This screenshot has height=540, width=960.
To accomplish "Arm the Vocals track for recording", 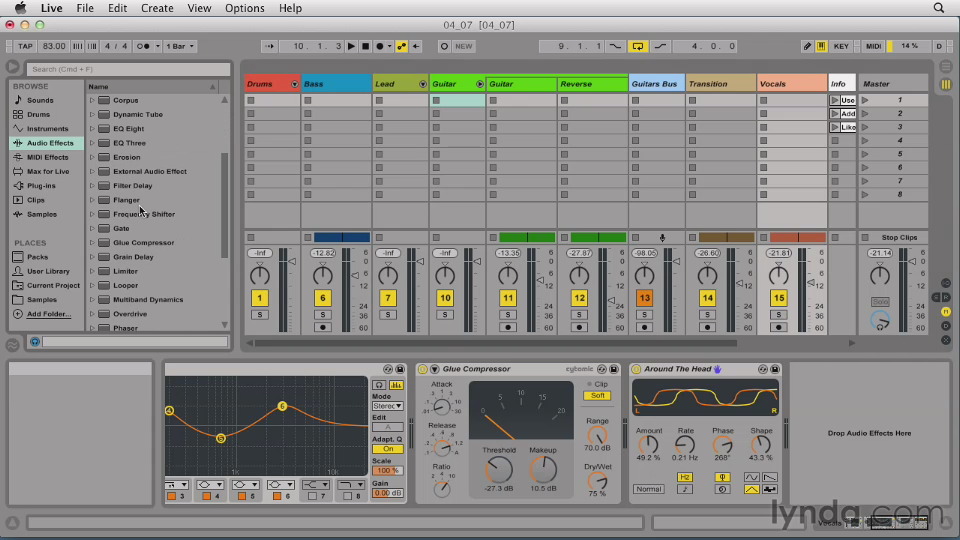I will (x=779, y=328).
